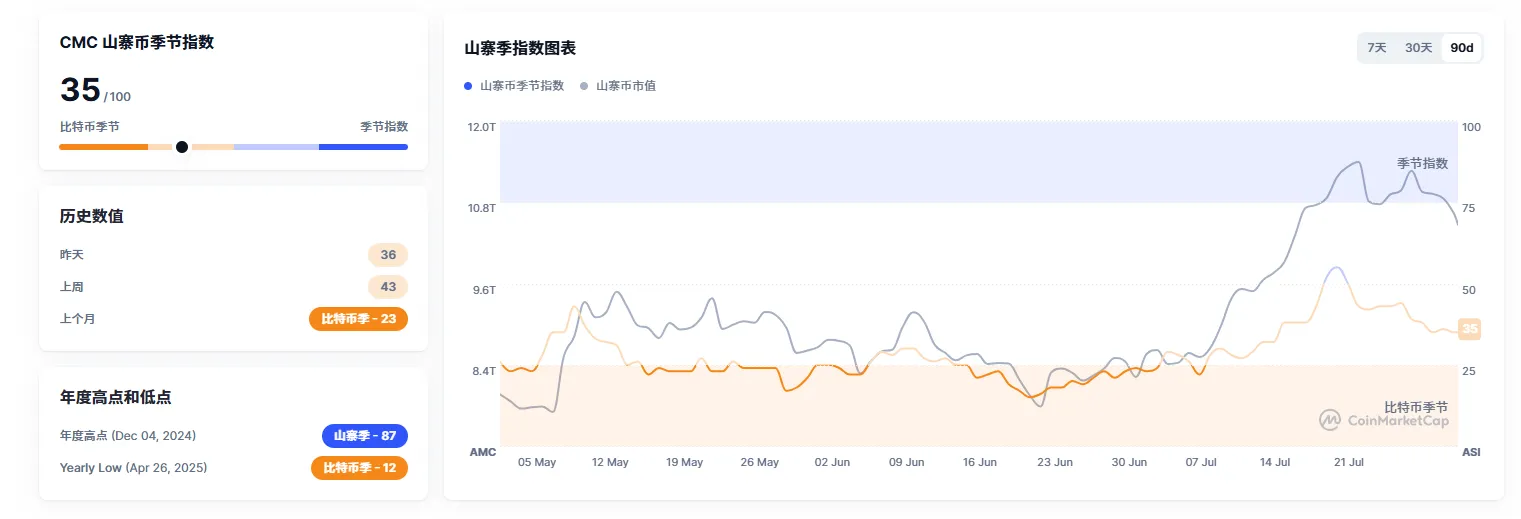Click the 35 current value tag on the chart

pos(1469,329)
